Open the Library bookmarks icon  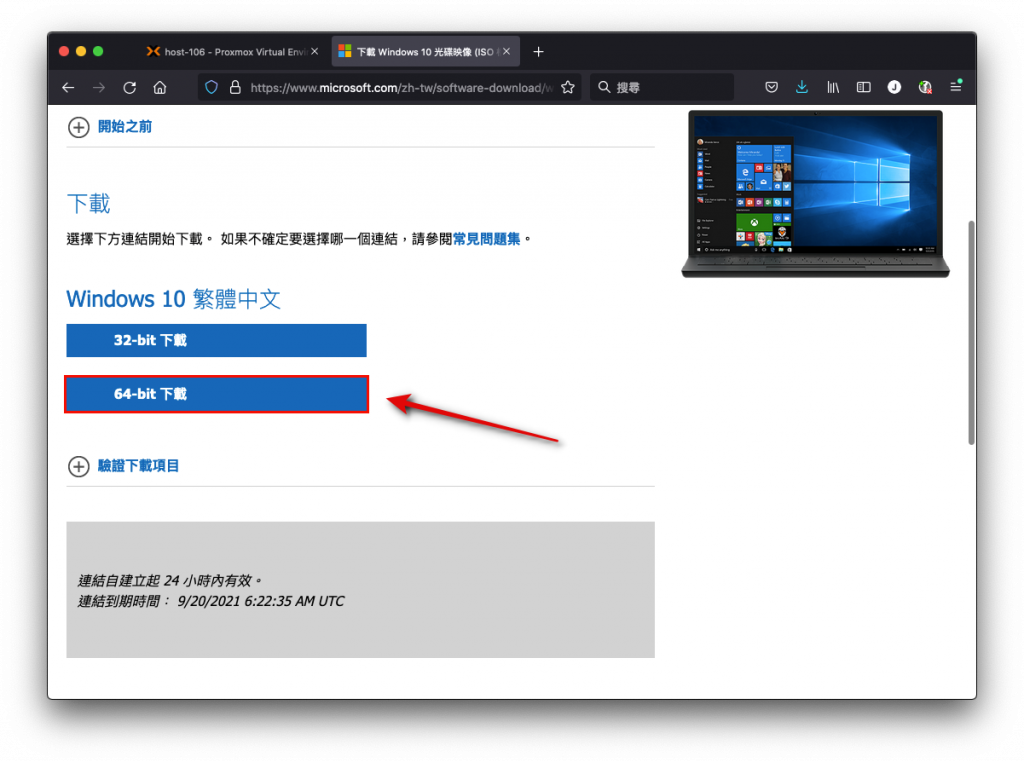pyautogui.click(x=833, y=87)
